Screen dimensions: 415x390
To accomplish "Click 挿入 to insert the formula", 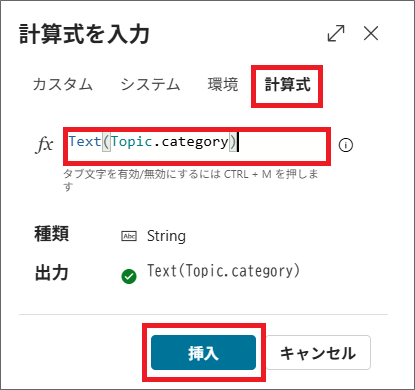I will [x=203, y=353].
